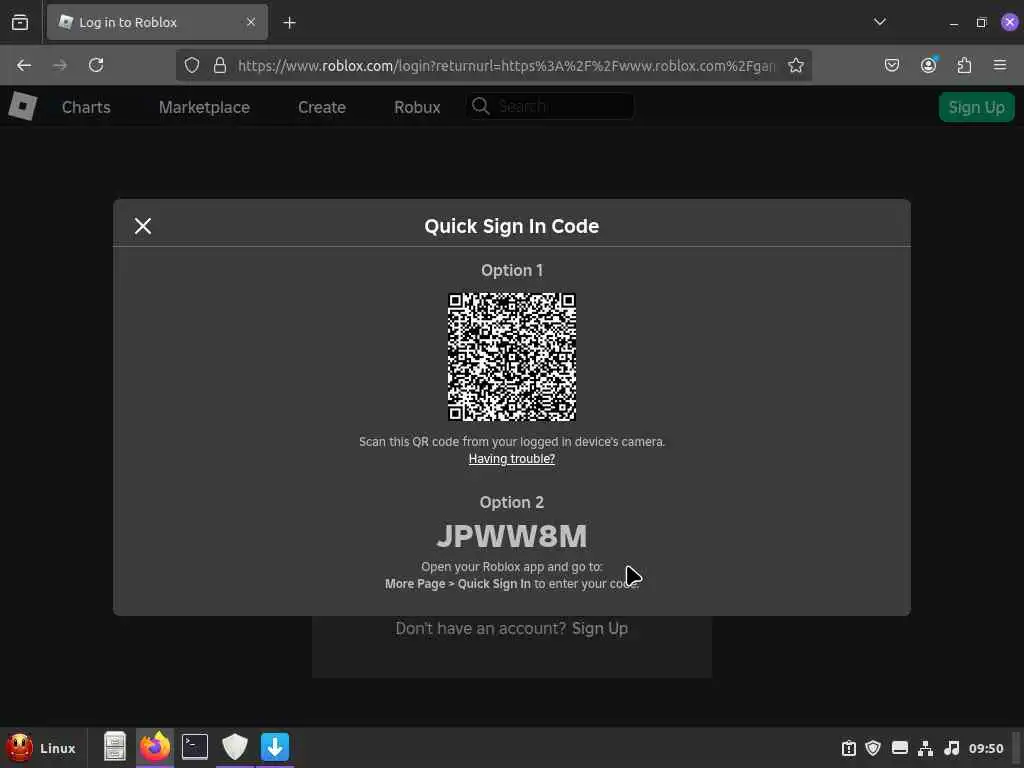Image resolution: width=1024 pixels, height=768 pixels.
Task: Click the 09:50 clock
Action: 986,748
